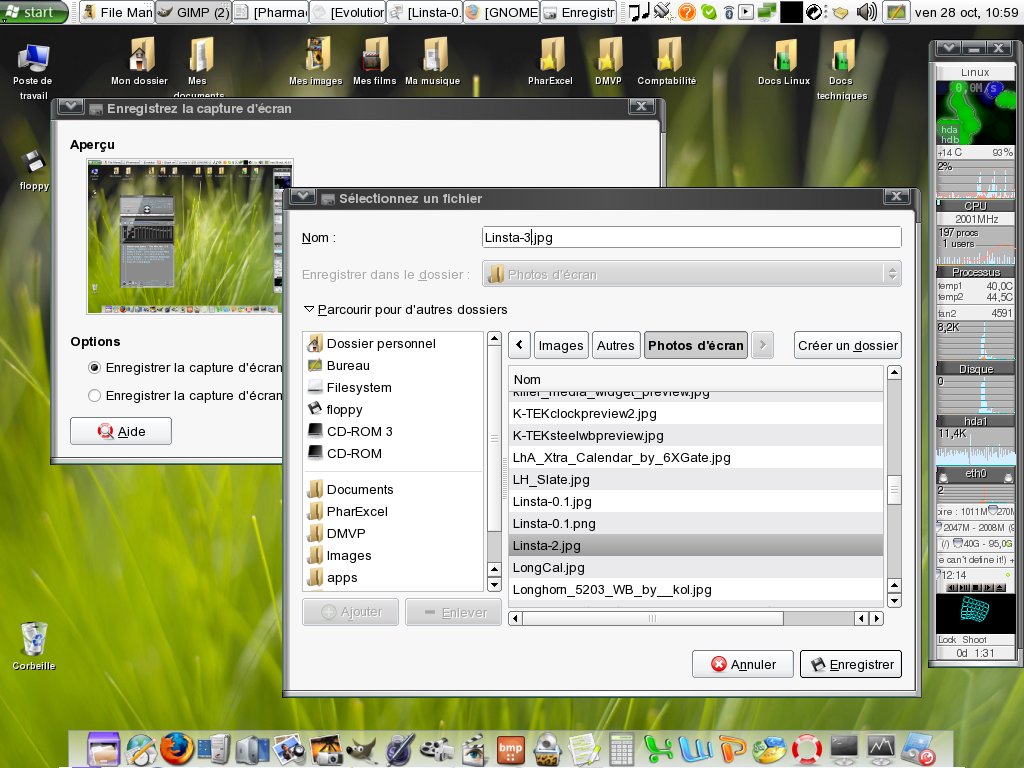Select the 'Photos d'écran' path bar button
1024x768 pixels.
696,345
